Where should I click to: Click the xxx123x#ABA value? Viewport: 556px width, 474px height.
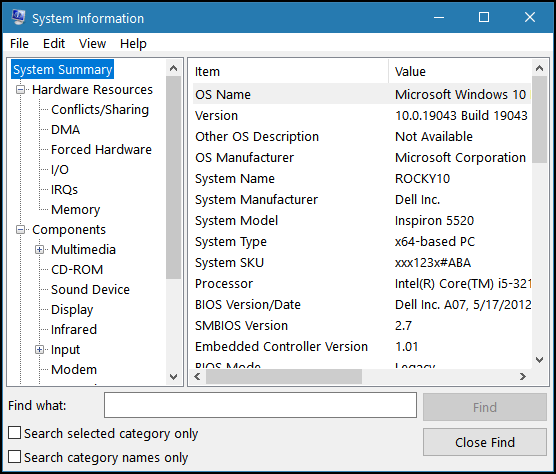433,263
